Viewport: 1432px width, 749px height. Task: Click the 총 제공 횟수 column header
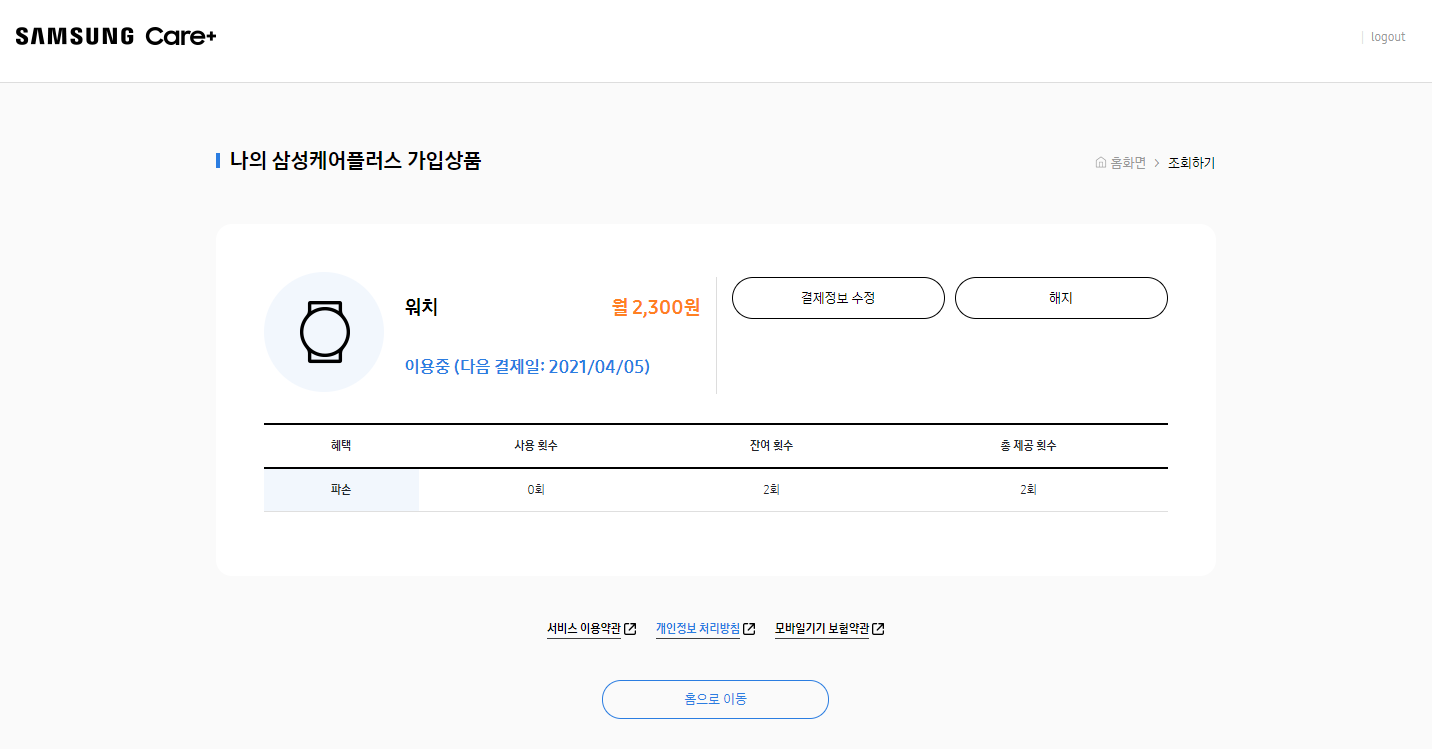tap(1028, 446)
